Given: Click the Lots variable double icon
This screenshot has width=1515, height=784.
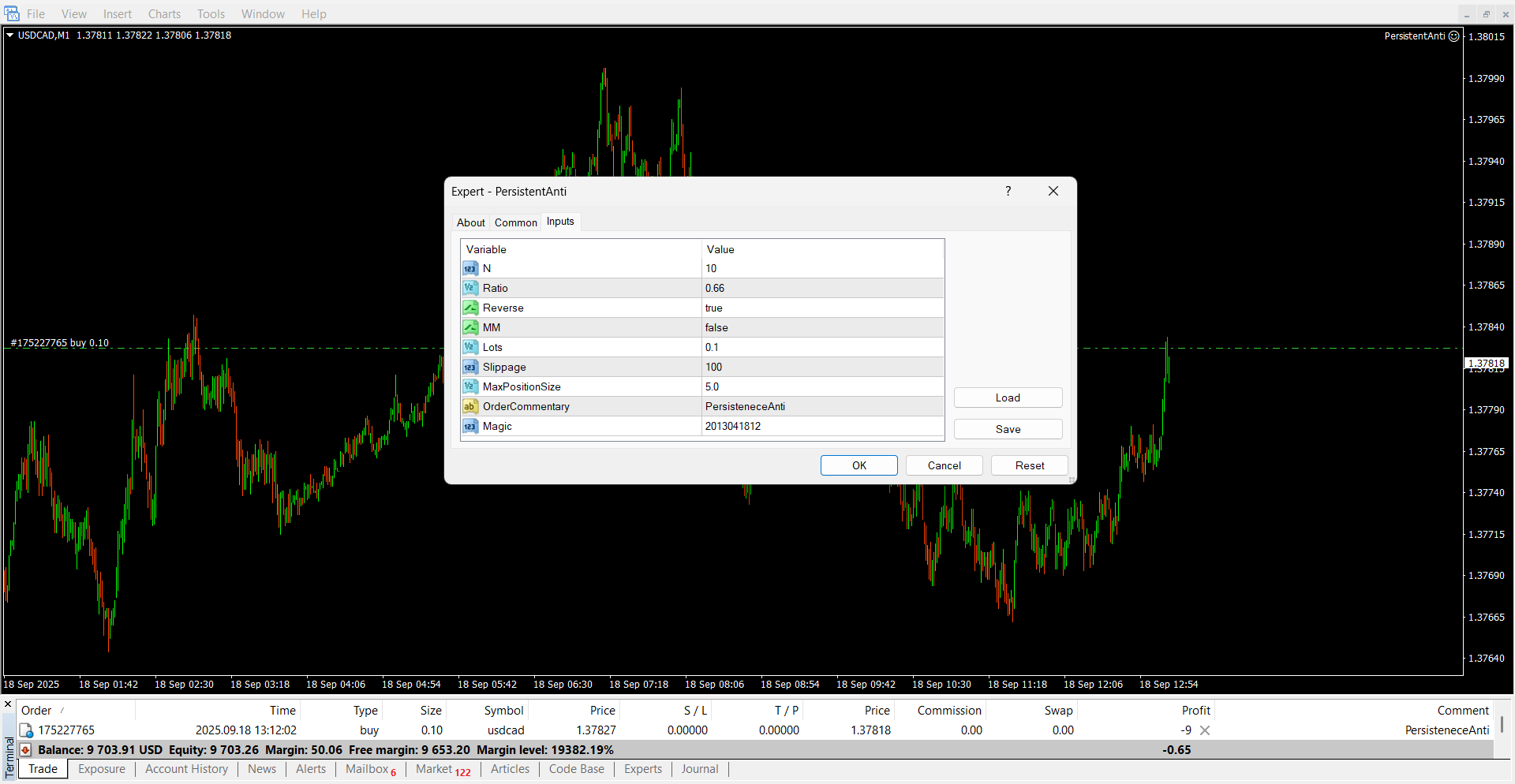Looking at the screenshot, I should click(x=470, y=348).
